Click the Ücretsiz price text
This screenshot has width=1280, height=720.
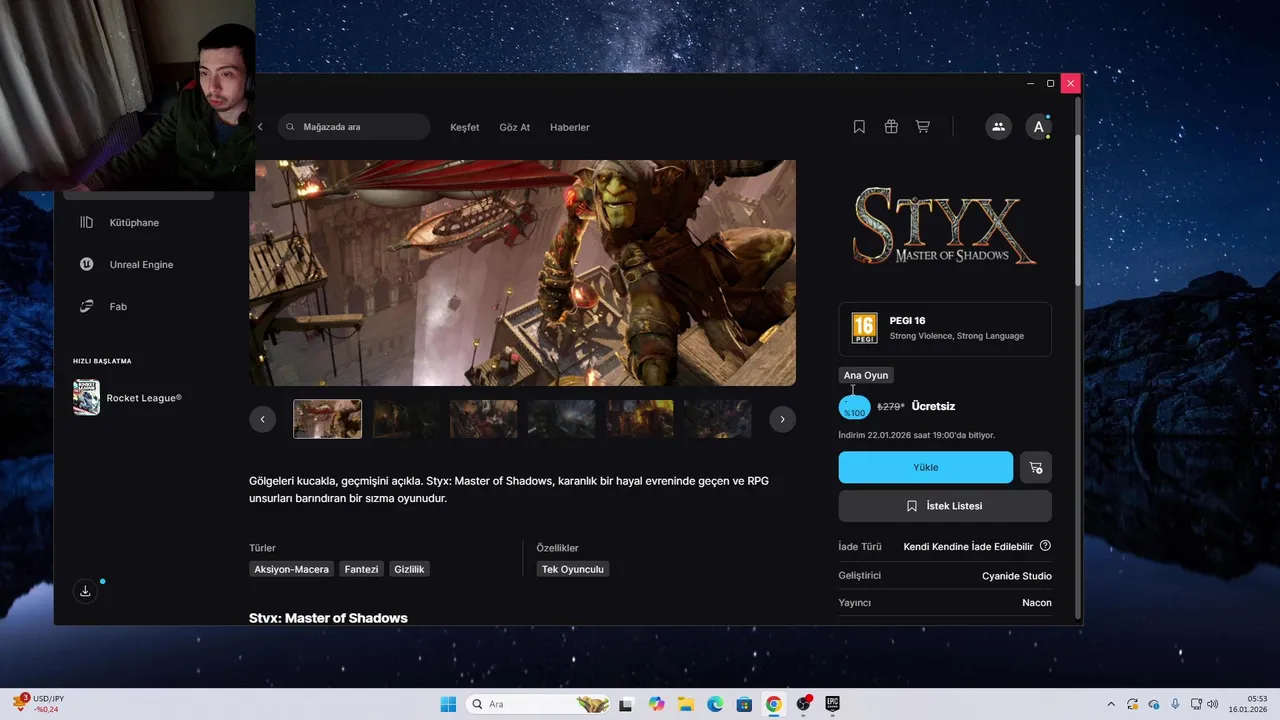tap(933, 406)
